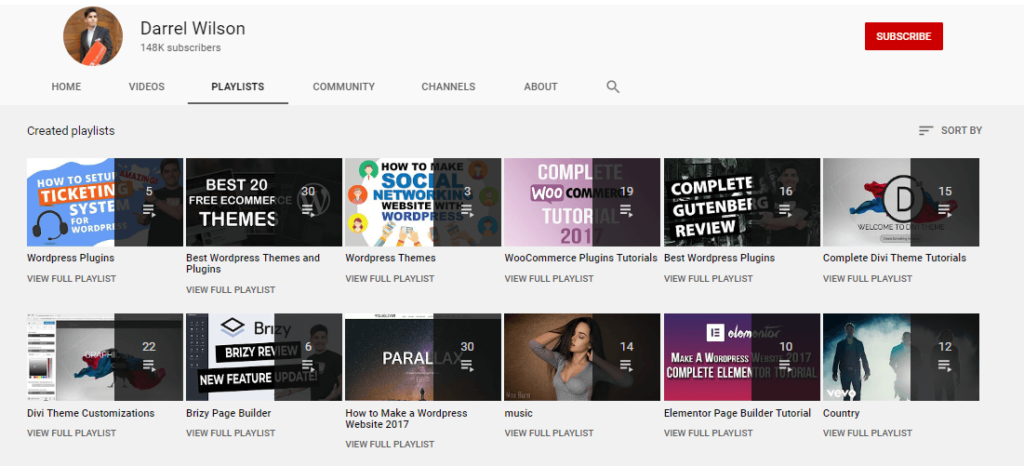Image resolution: width=1024 pixels, height=466 pixels.
Task: Open the Community tab
Action: pos(344,87)
